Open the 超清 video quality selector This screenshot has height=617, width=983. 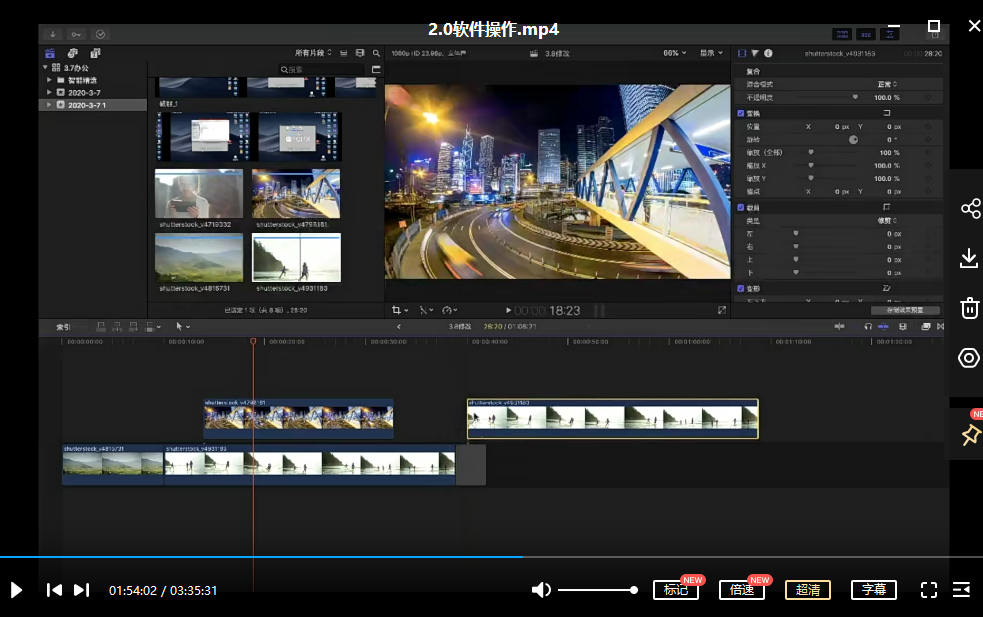807,590
